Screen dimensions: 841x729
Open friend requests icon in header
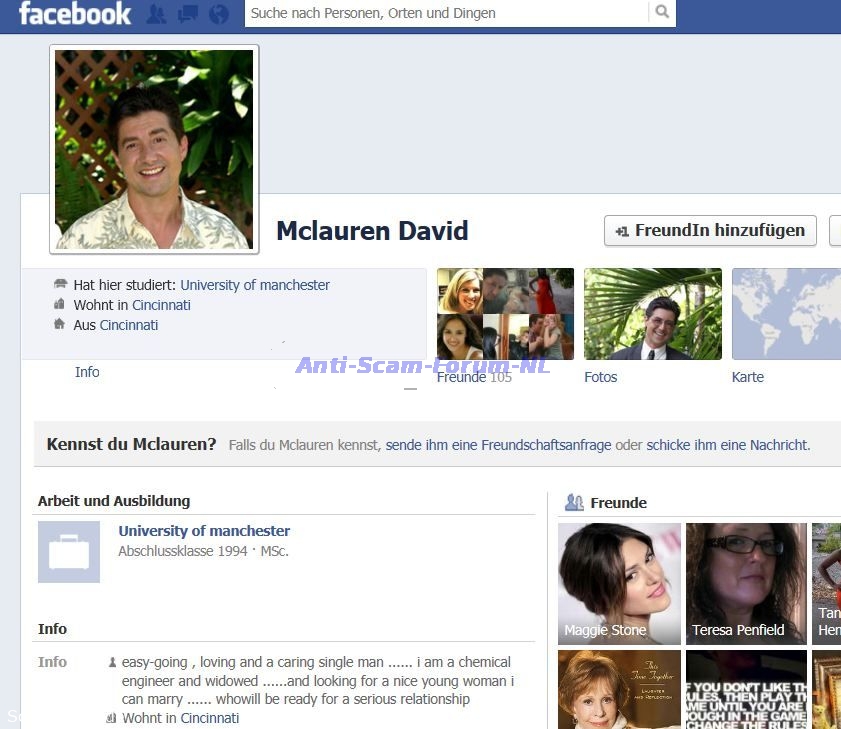[157, 14]
